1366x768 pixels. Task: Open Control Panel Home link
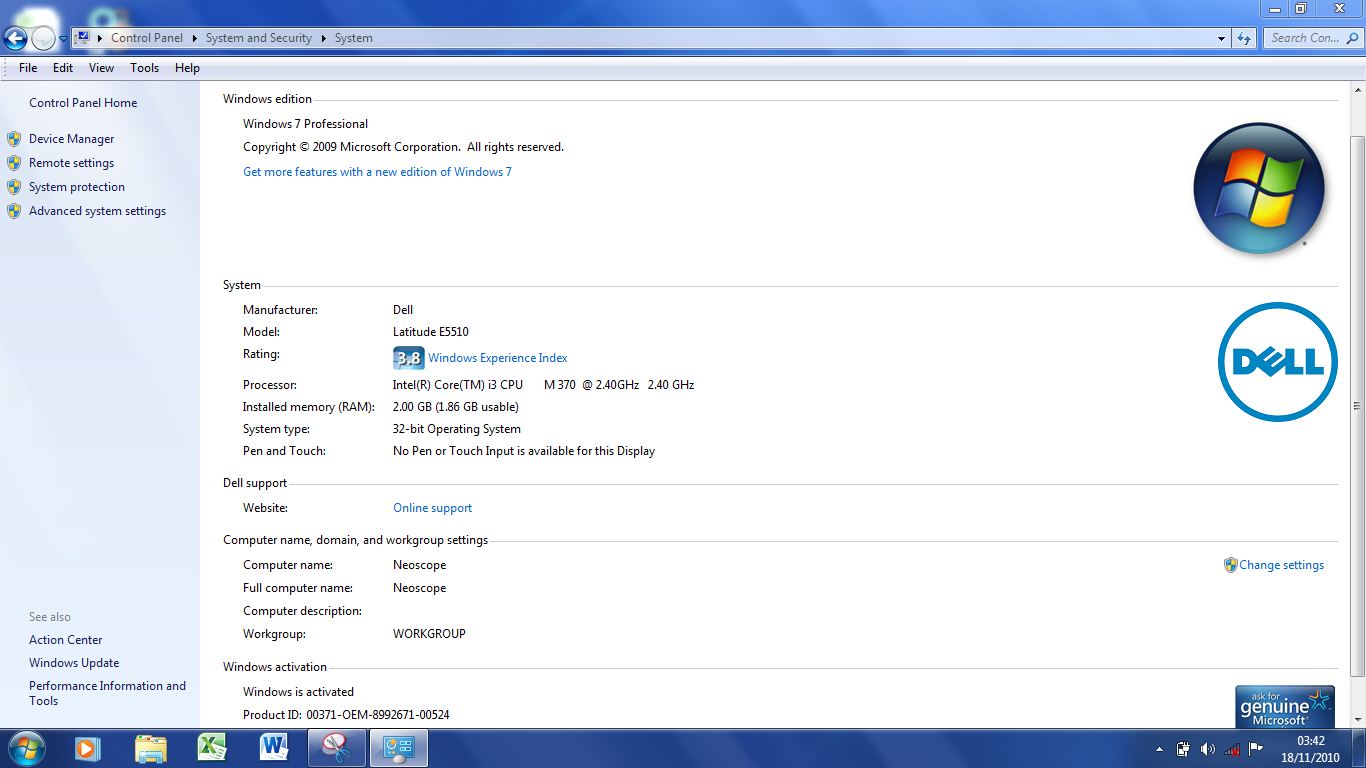coord(83,103)
